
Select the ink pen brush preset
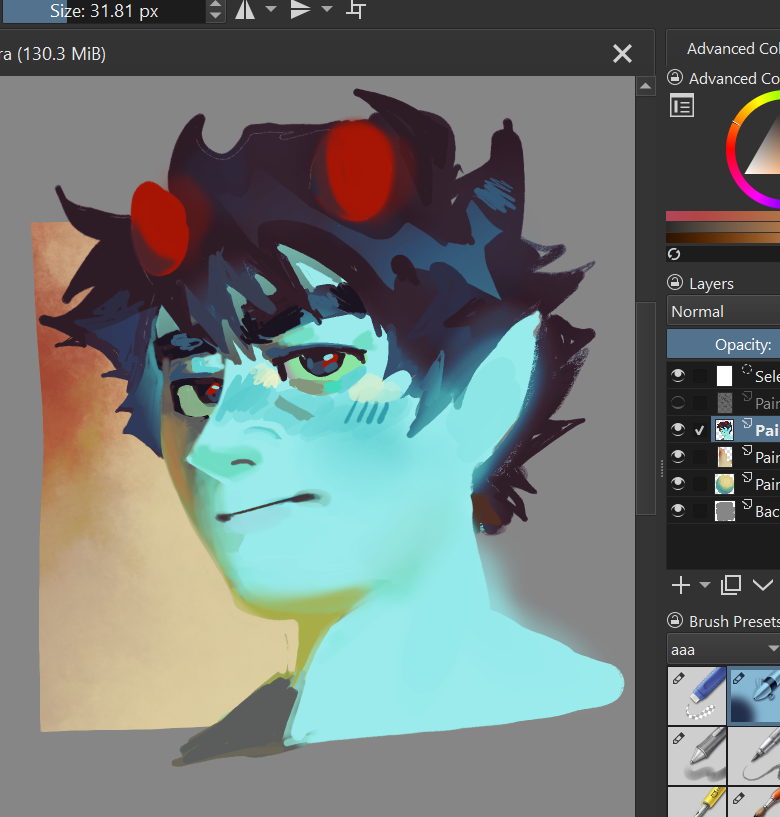pyautogui.click(x=754, y=756)
